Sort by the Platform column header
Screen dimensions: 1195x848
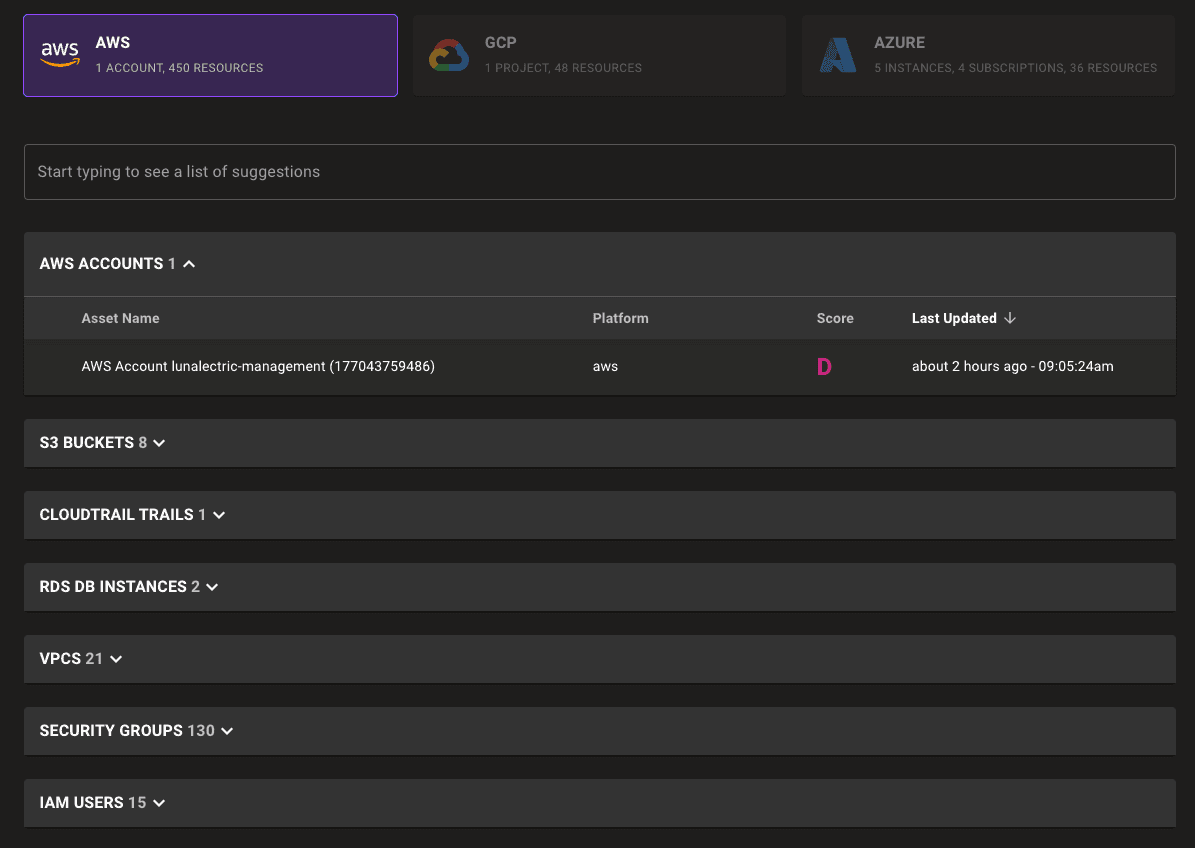620,318
